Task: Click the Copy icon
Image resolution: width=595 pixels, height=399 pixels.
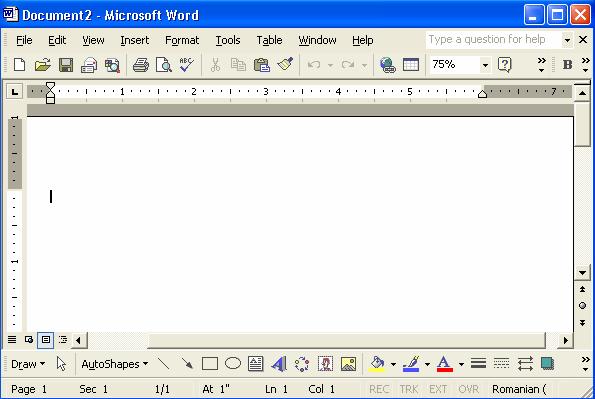Action: [x=238, y=65]
